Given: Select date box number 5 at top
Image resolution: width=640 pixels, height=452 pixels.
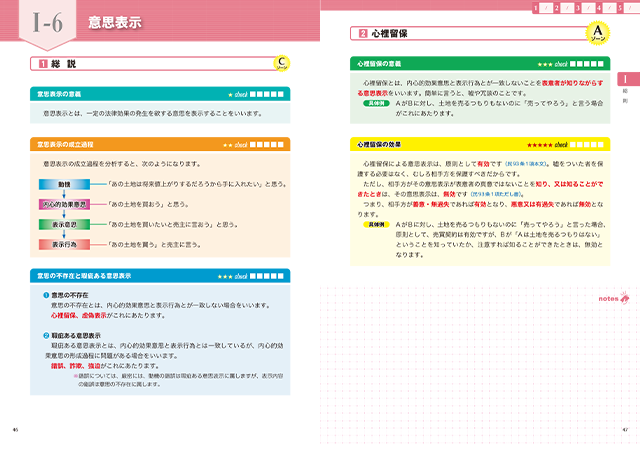Looking at the screenshot, I should coord(627,8).
